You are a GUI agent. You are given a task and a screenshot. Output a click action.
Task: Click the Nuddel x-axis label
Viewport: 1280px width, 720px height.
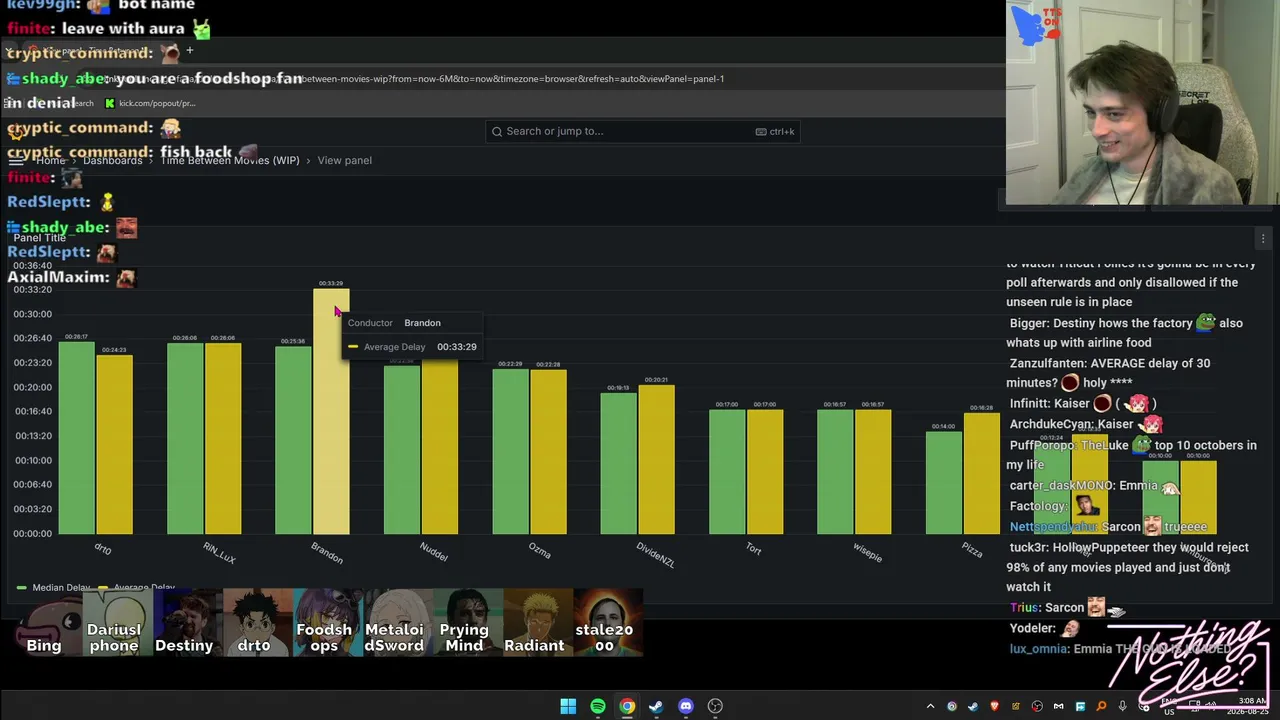(434, 552)
